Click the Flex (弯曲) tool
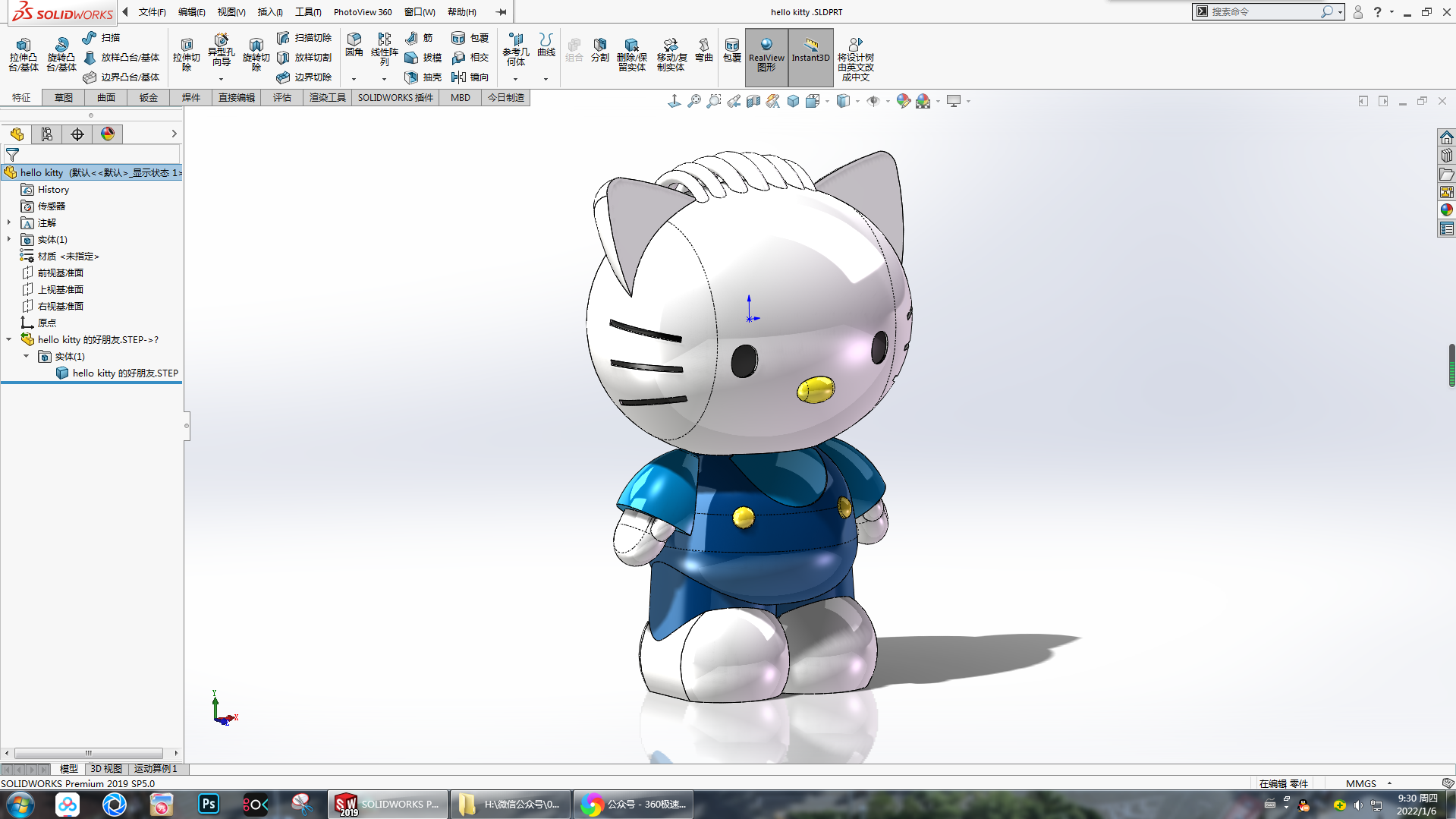Image resolution: width=1456 pixels, height=819 pixels. pos(704,50)
